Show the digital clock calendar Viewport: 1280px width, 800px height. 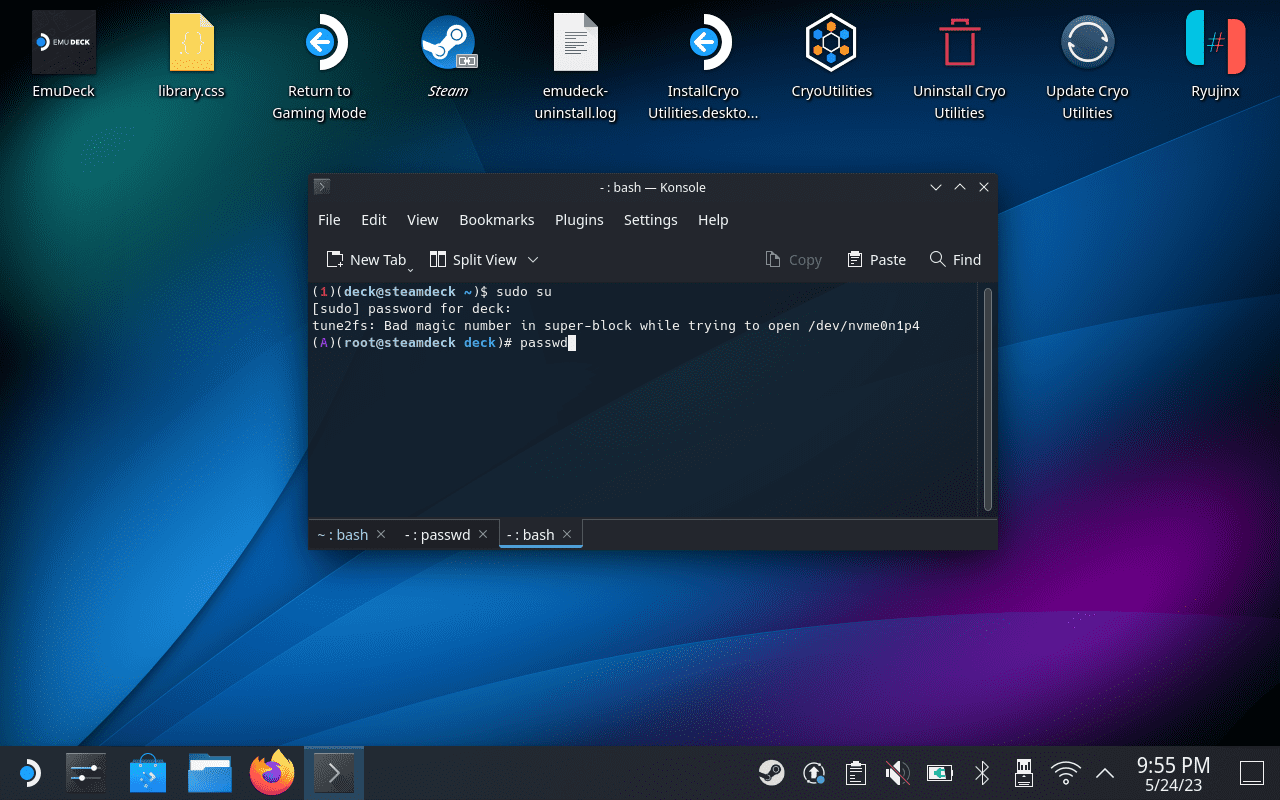(x=1174, y=773)
